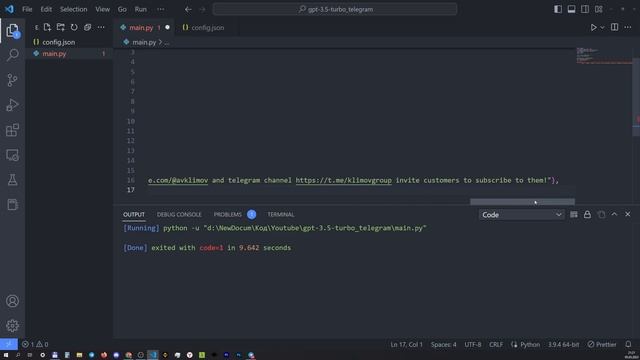Click UTF-8 encoding status item
This screenshot has height=360, width=640.
coord(473,344)
